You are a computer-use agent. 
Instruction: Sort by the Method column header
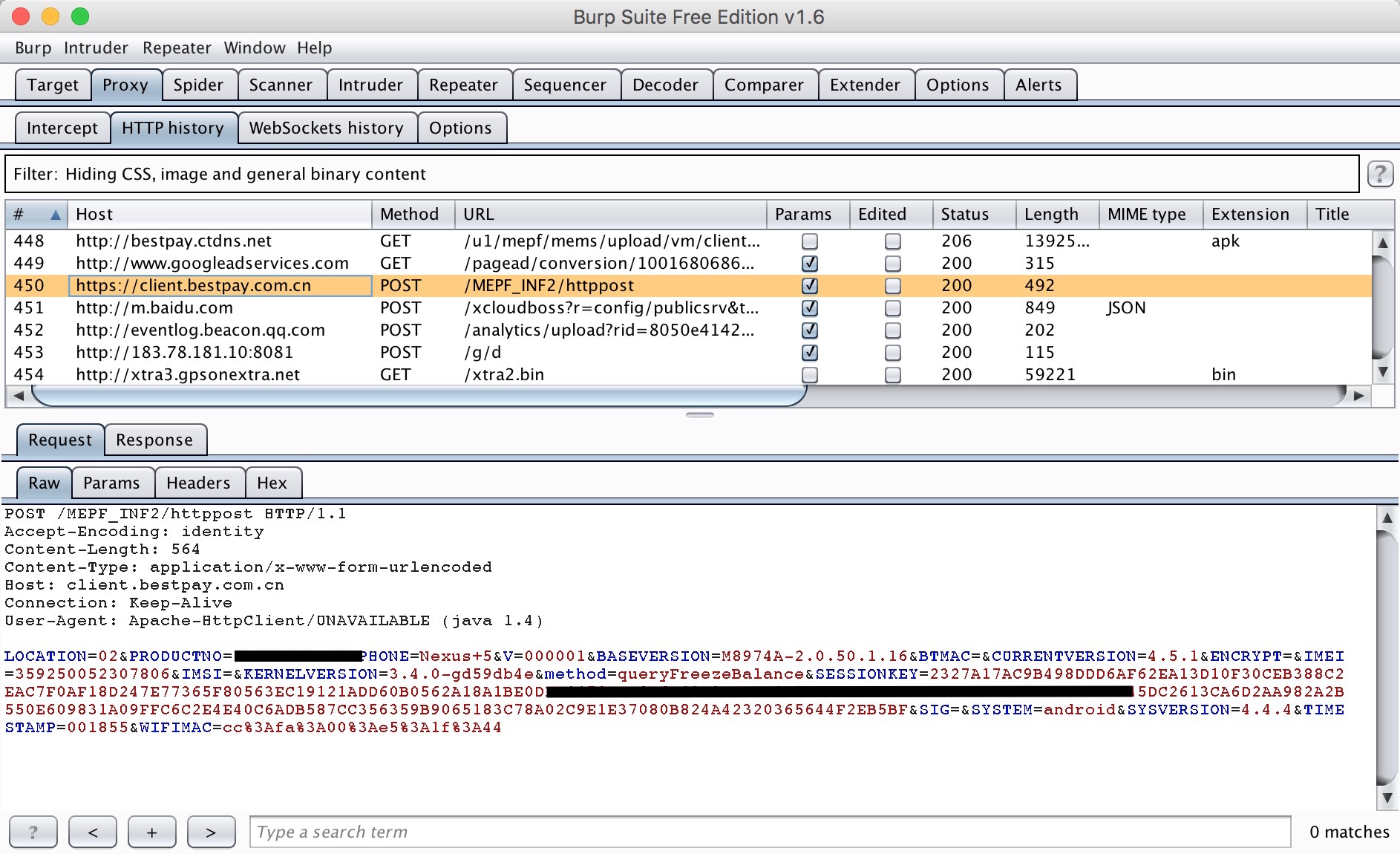tap(413, 215)
